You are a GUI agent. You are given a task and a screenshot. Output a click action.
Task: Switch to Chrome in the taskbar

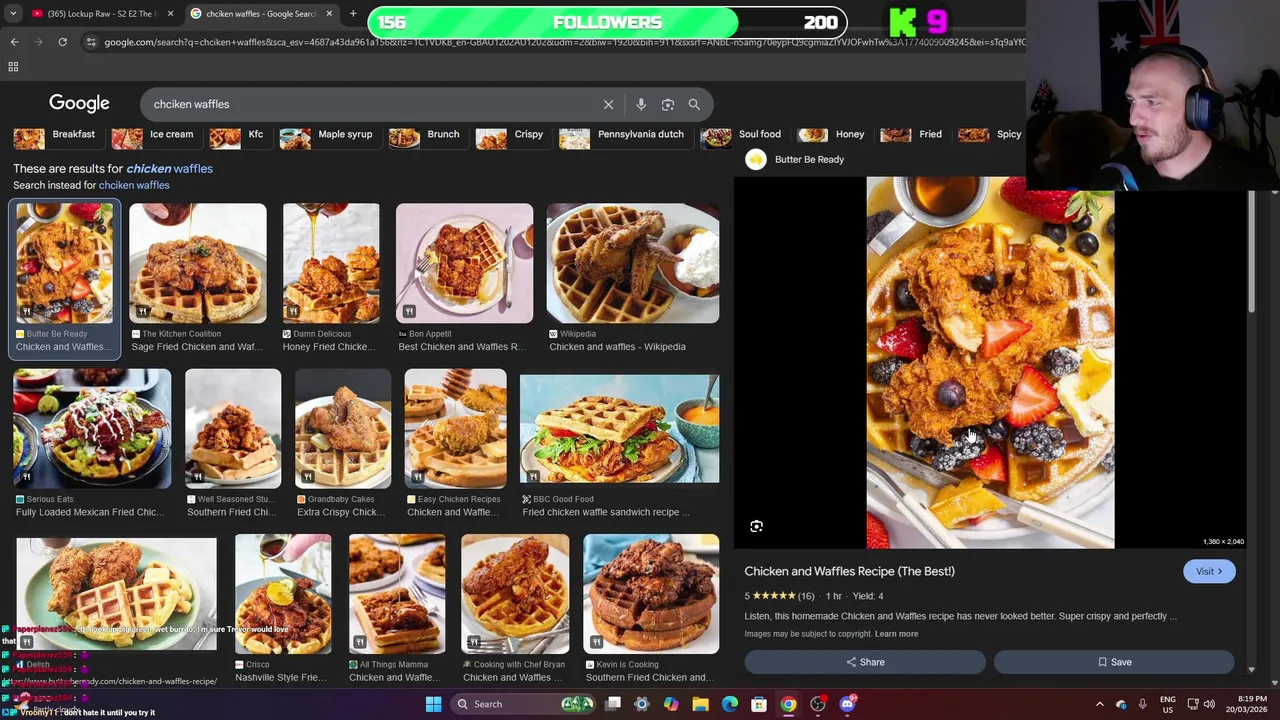click(x=789, y=704)
